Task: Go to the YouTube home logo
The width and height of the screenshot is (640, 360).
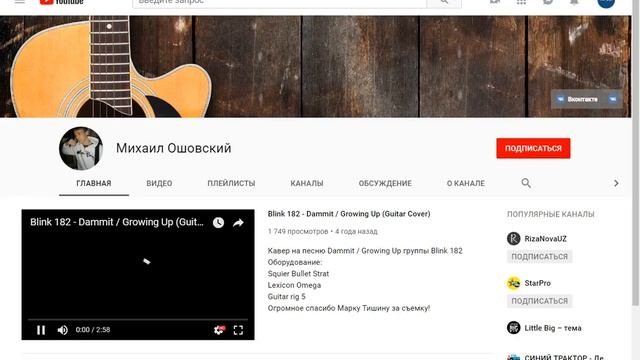Action: [x=61, y=2]
